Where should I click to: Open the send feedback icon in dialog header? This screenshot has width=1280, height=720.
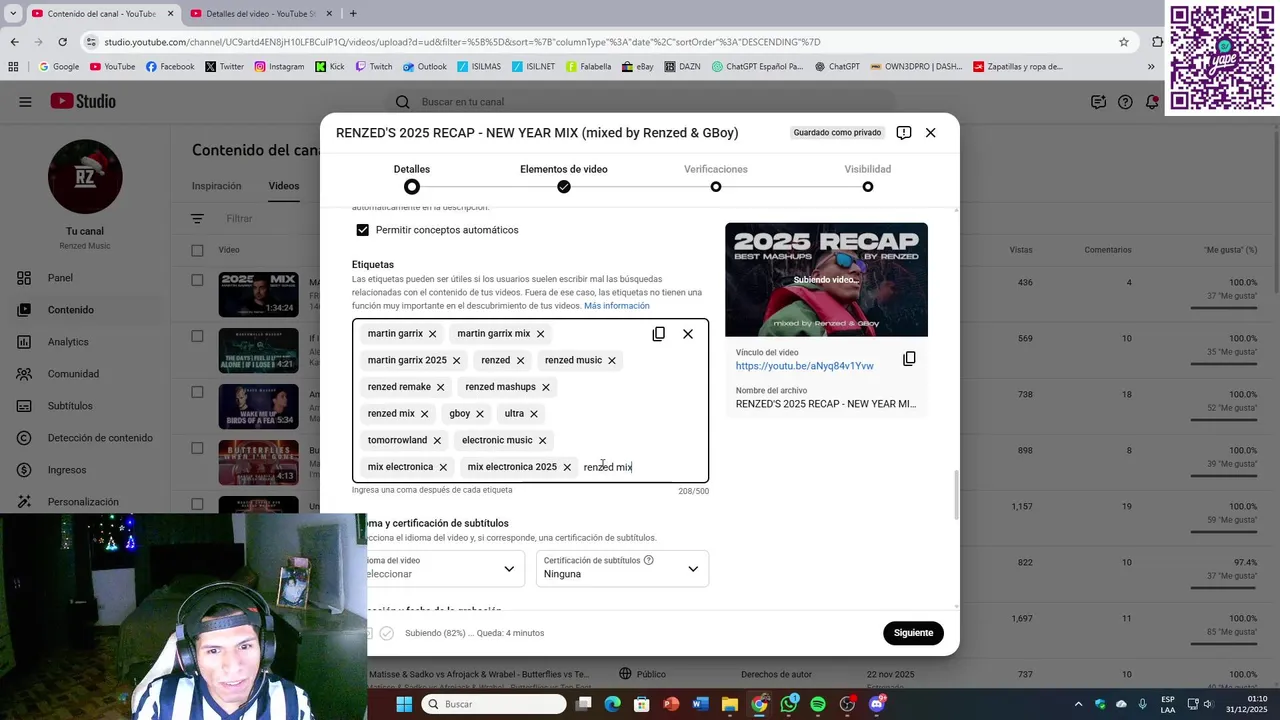coord(904,133)
